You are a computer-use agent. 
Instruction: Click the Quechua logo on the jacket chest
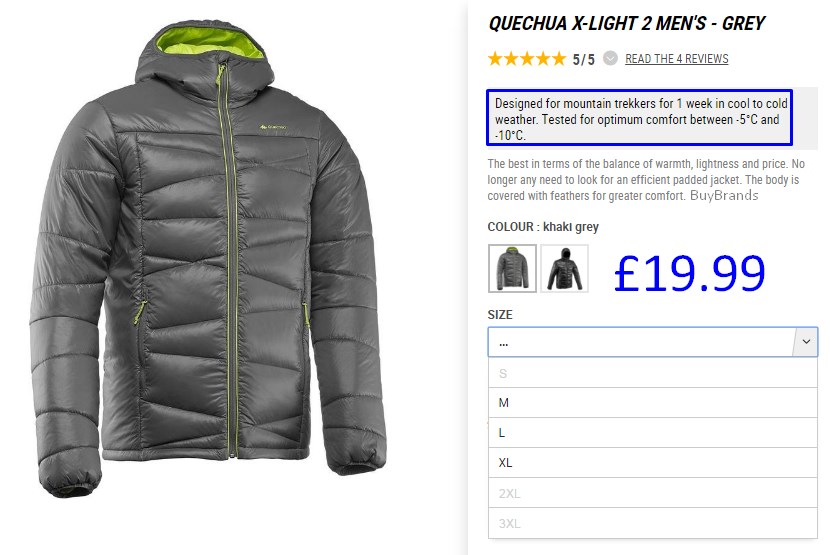[x=273, y=127]
